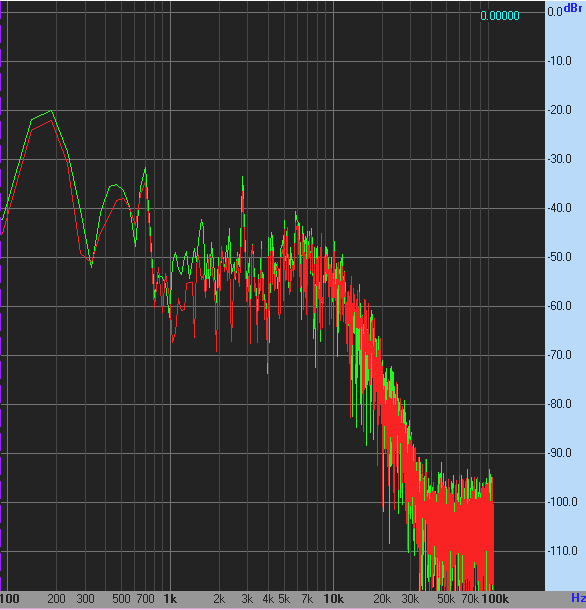Screen dimensions: 586x610
Task: Click the 20k frequency axis label
Action: tap(382, 599)
